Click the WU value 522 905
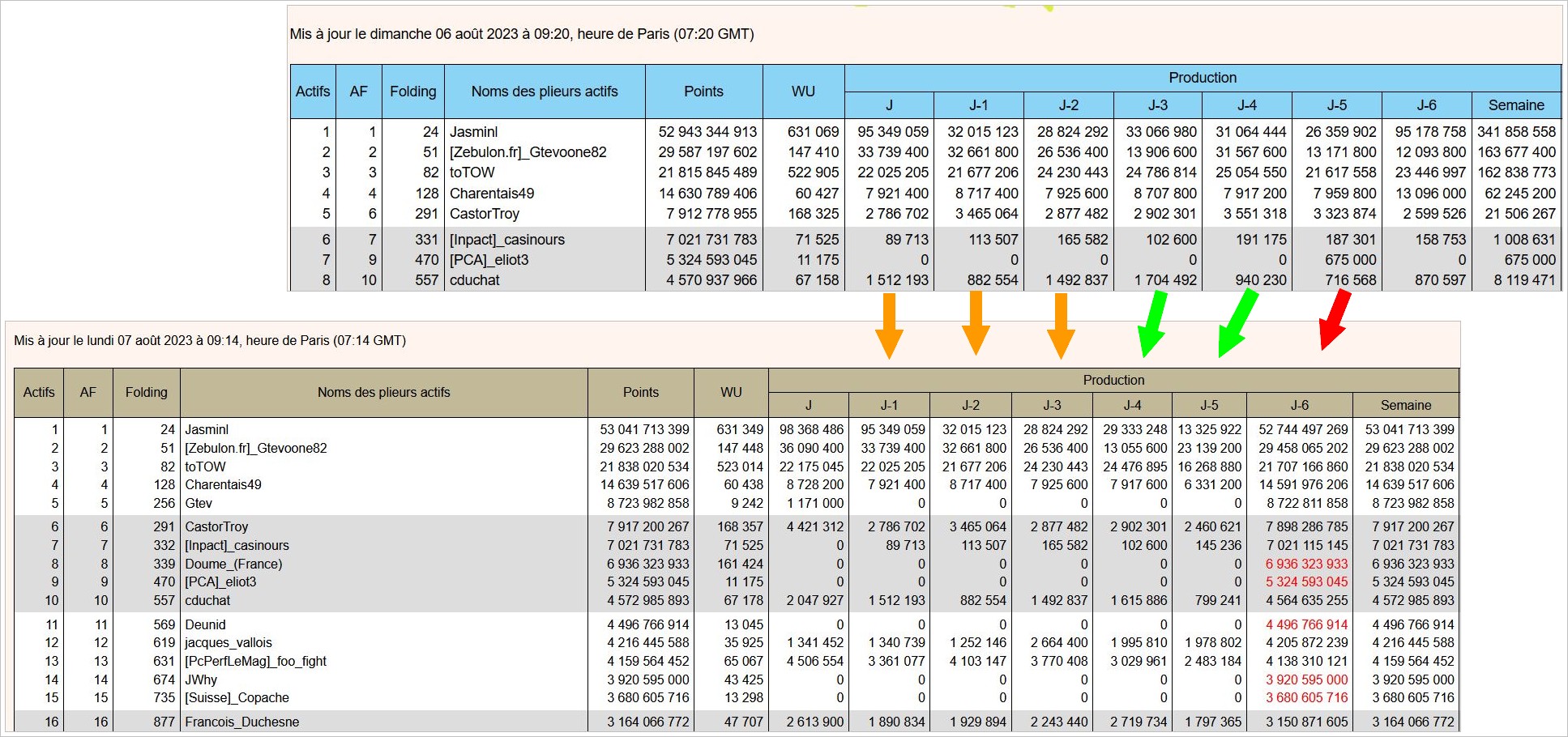The height and width of the screenshot is (737, 1568). click(x=813, y=172)
